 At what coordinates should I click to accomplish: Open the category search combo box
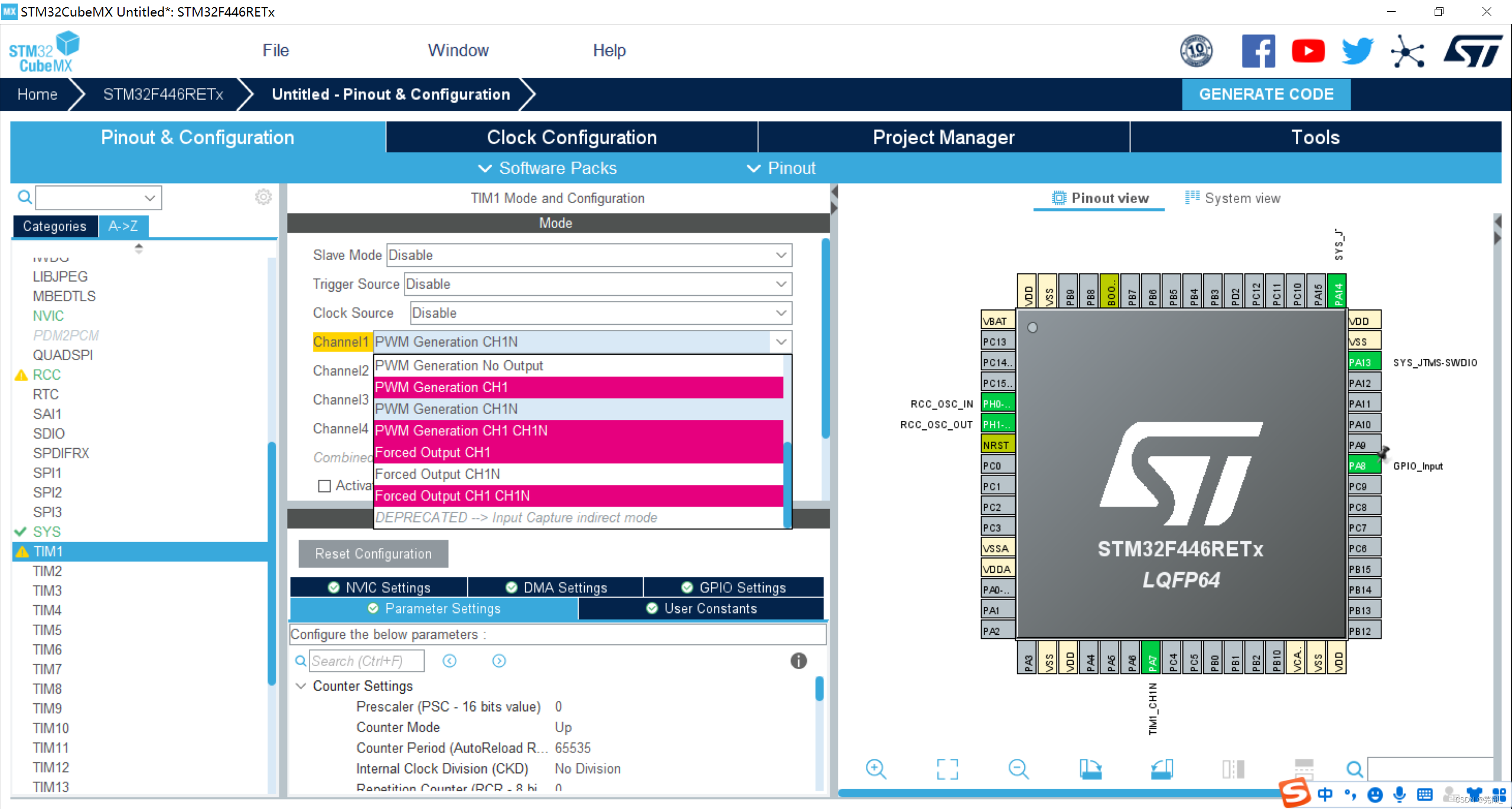(98, 197)
